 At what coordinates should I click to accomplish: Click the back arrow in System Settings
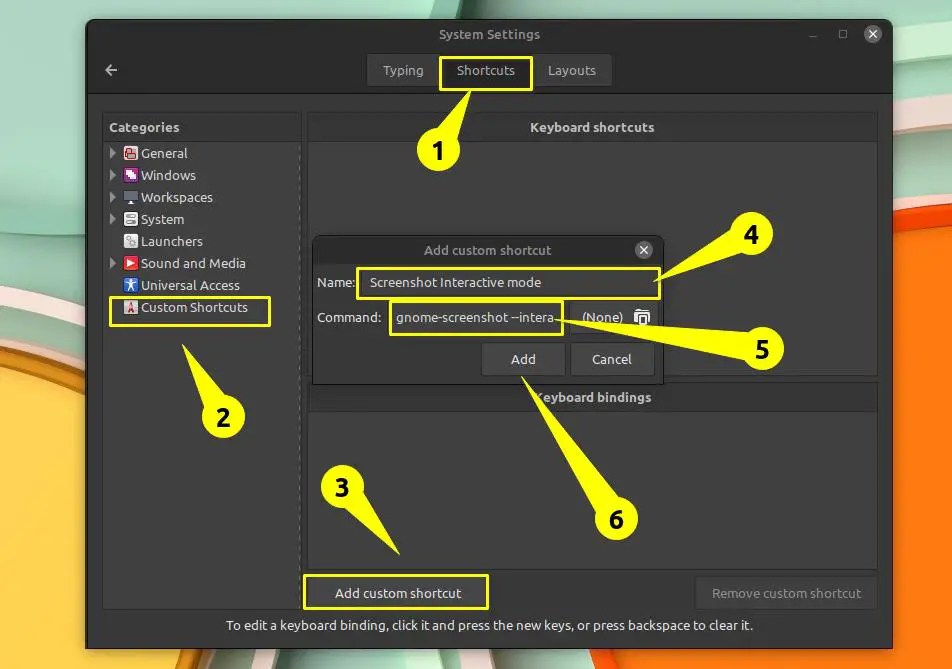tap(110, 70)
